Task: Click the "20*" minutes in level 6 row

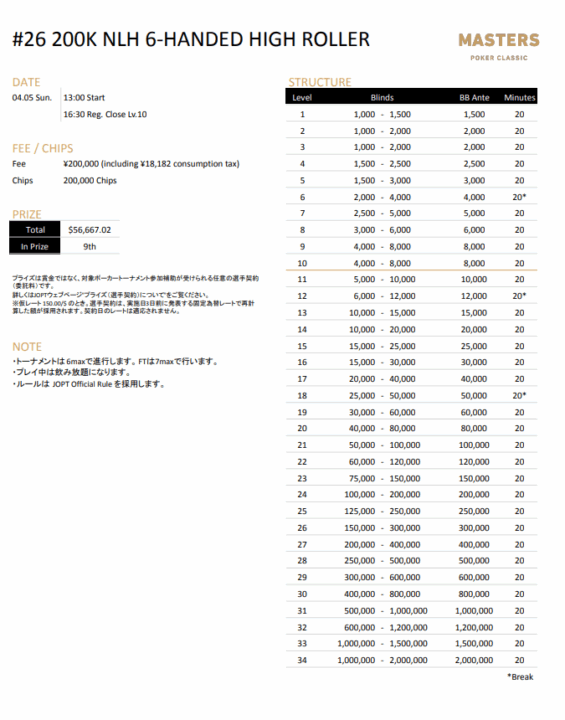Action: [x=520, y=197]
